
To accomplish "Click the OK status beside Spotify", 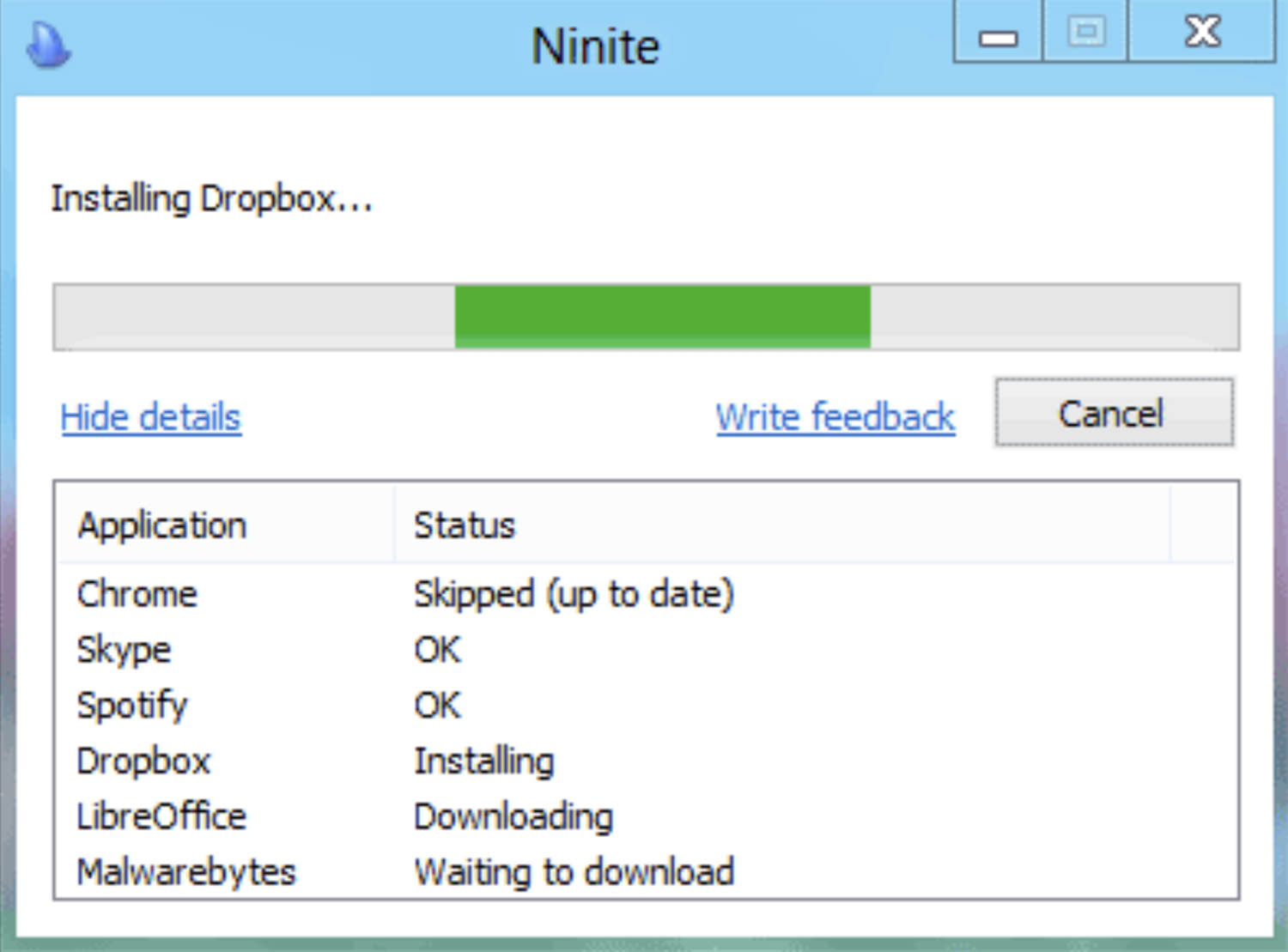I will (x=437, y=706).
